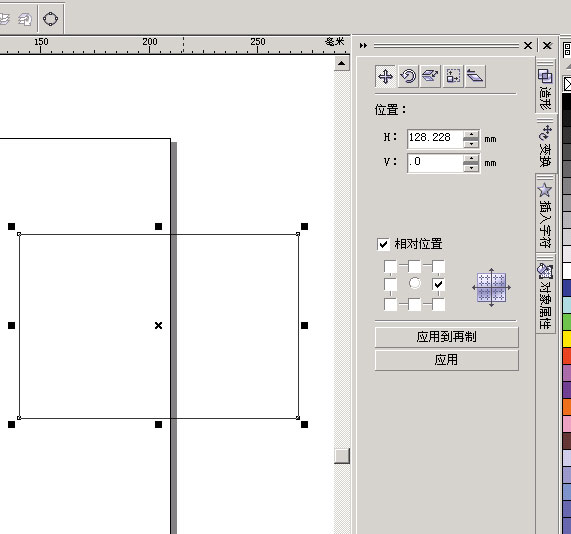
Task: Click the H position input field
Action: click(x=435, y=138)
